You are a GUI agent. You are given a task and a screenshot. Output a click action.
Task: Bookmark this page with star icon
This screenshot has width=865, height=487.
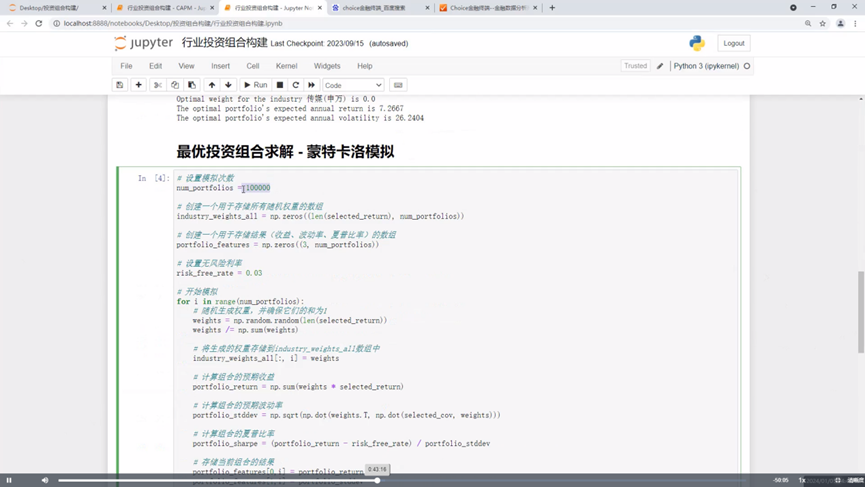tap(823, 23)
